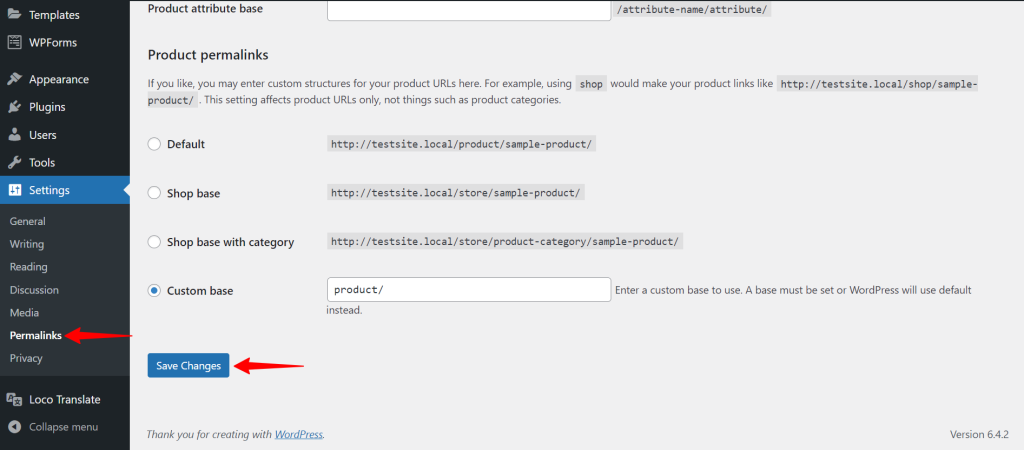Choose Shop base with category option
The width and height of the screenshot is (1024, 450).
pos(154,242)
